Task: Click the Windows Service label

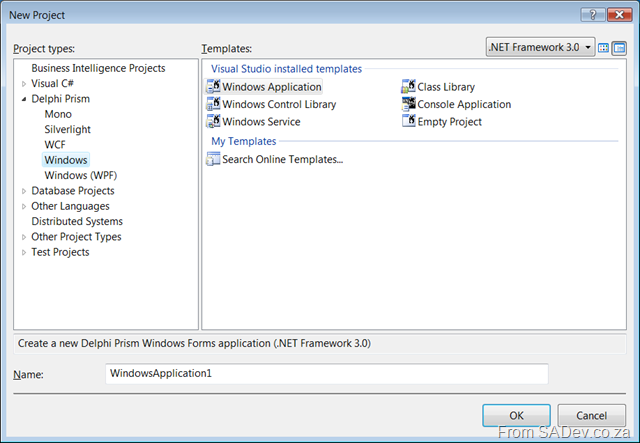Action: point(261,122)
